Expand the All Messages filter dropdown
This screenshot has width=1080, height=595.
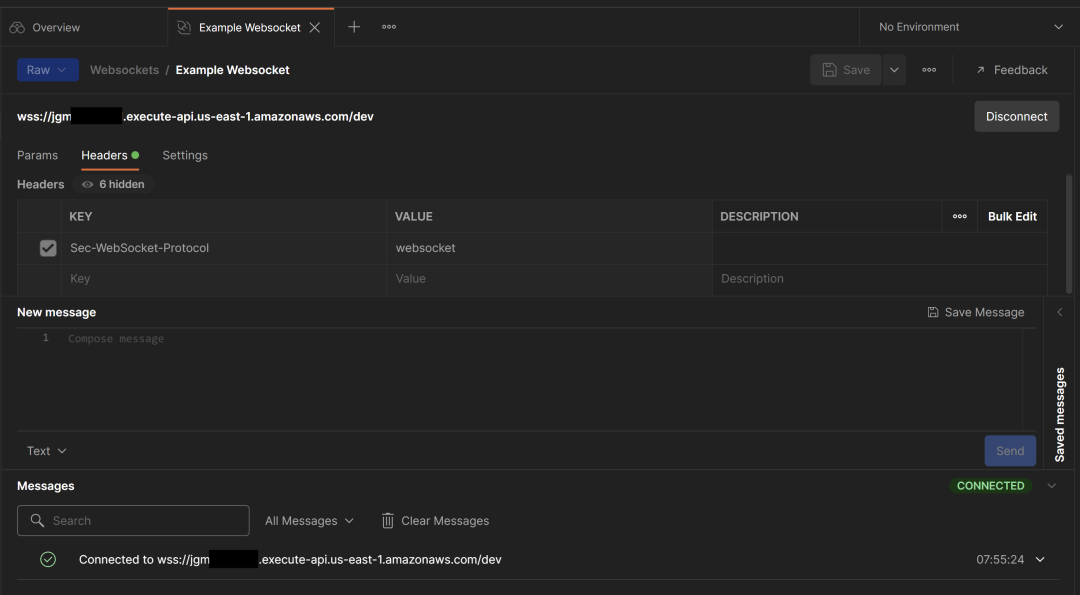point(309,521)
